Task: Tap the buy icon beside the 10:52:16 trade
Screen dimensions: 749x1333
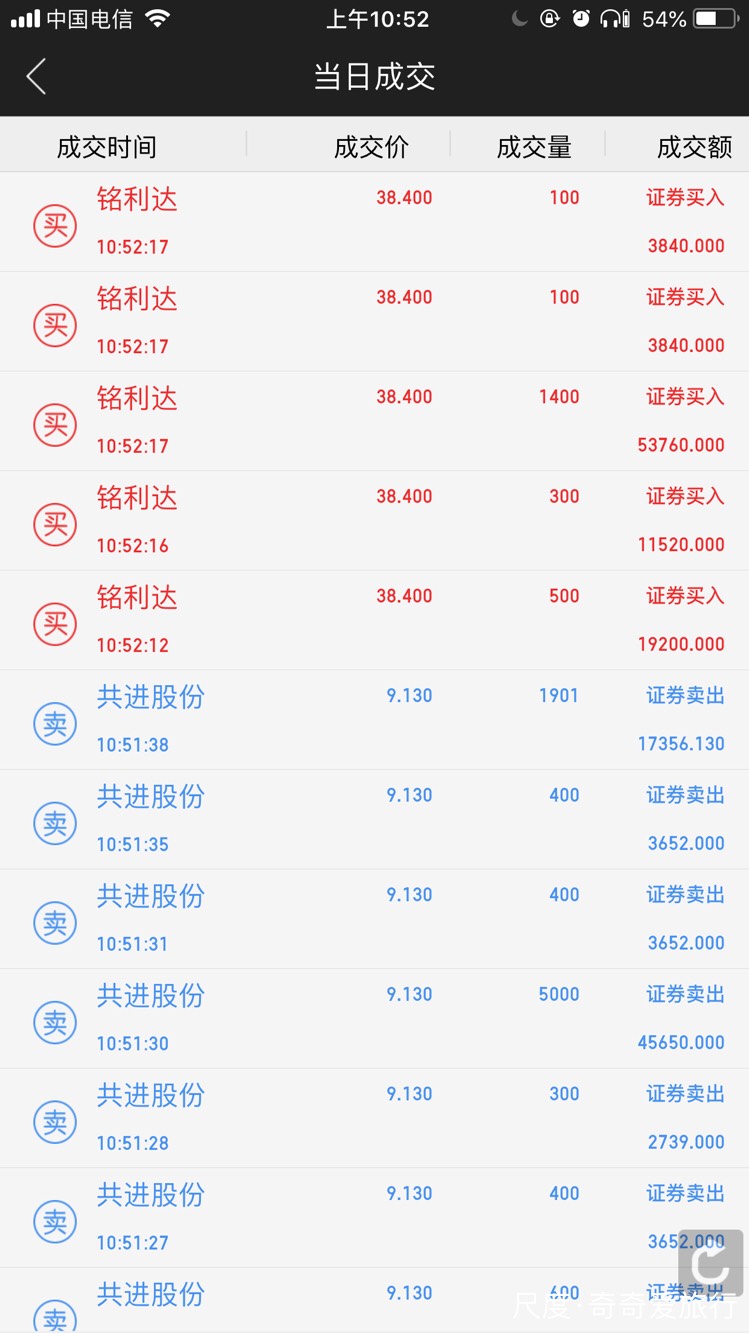Action: point(55,523)
